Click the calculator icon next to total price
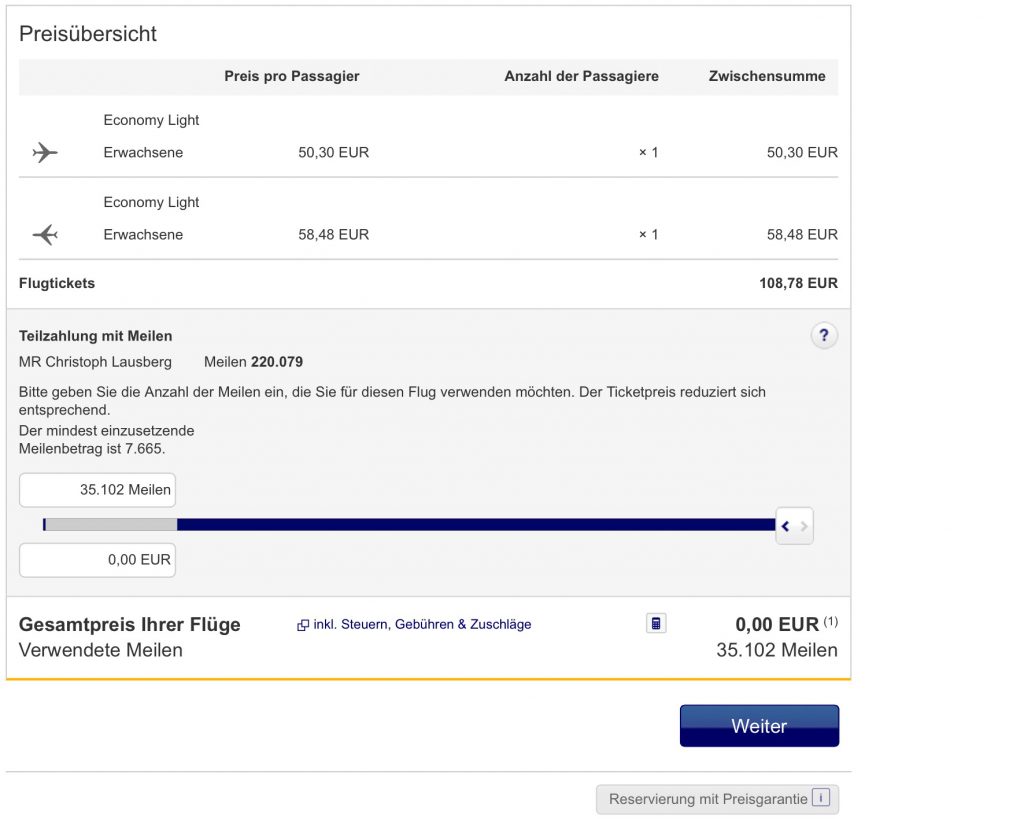 [x=656, y=622]
